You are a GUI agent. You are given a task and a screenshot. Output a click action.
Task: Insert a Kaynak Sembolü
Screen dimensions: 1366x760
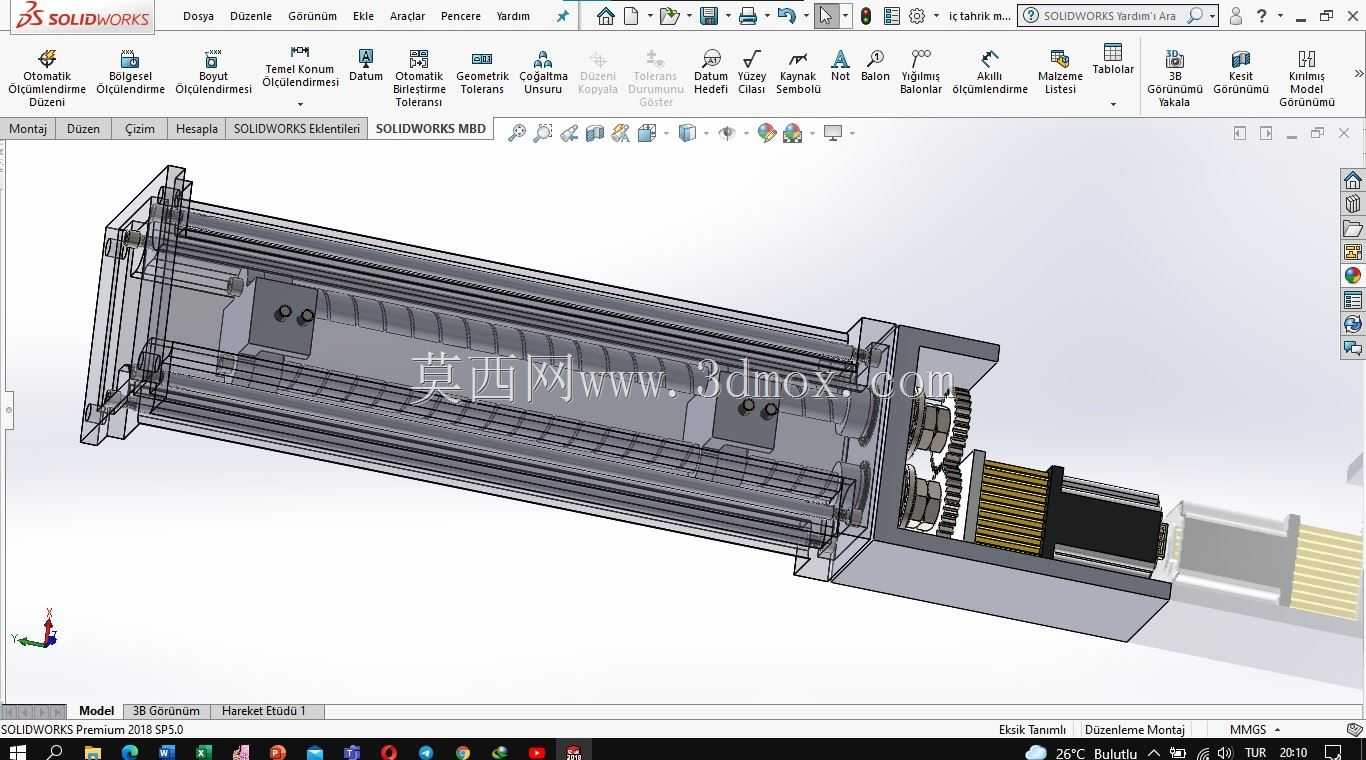tap(798, 72)
